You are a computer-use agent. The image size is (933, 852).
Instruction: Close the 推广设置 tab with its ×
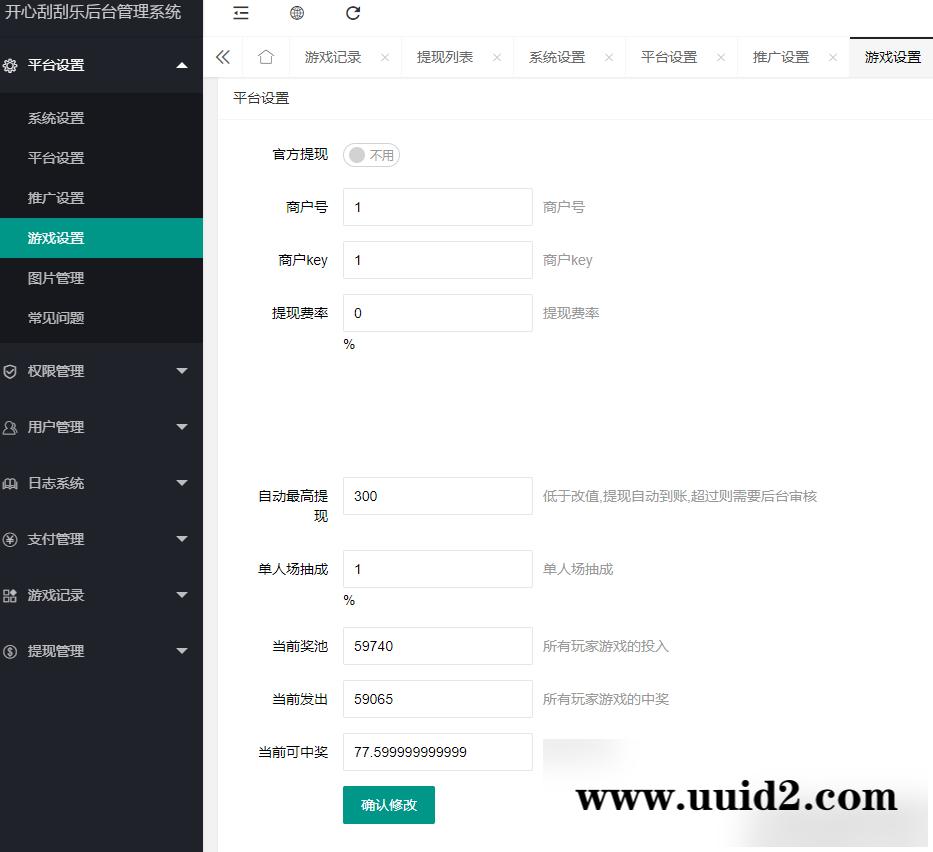[x=831, y=57]
